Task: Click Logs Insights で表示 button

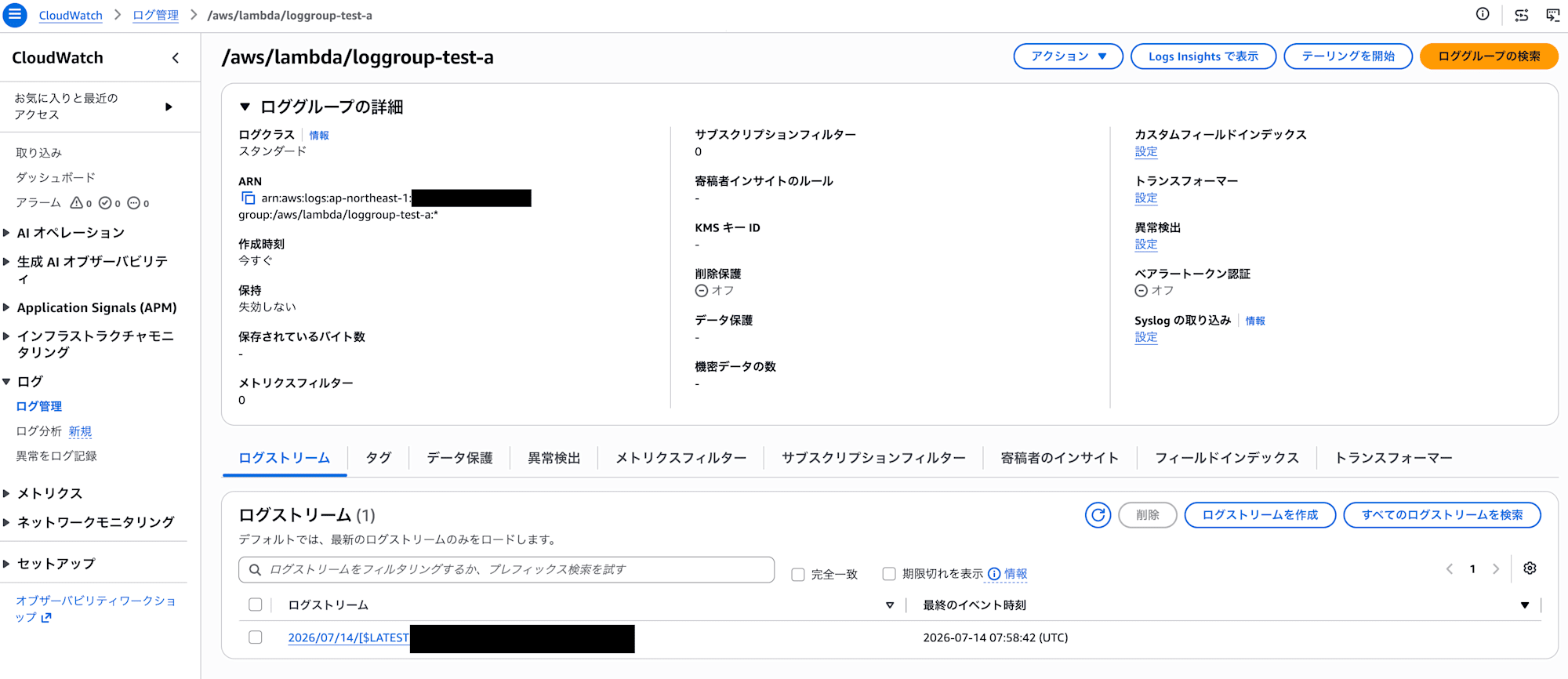Action: (1203, 56)
